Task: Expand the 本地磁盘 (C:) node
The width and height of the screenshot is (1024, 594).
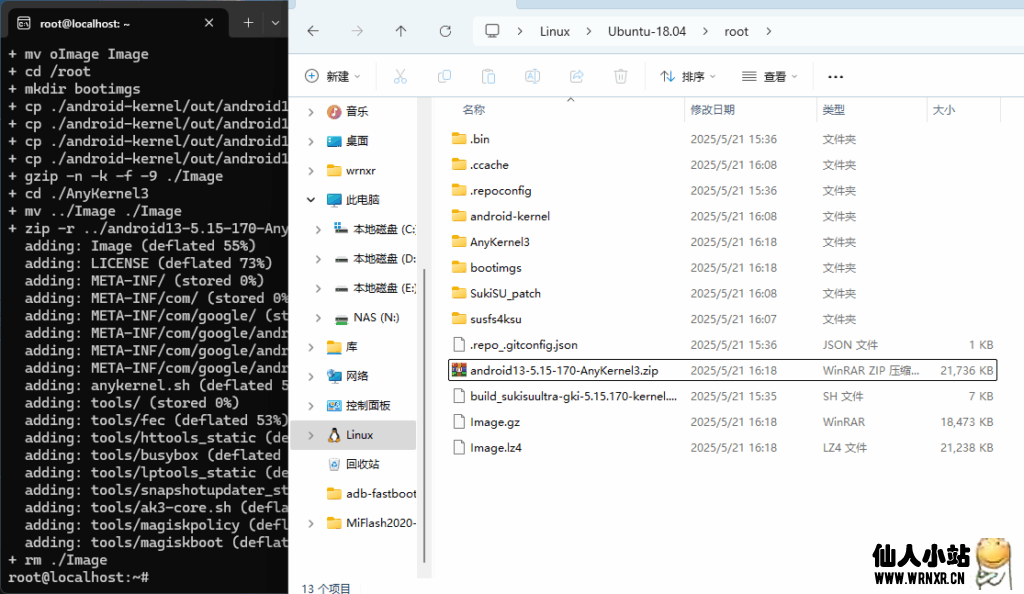Action: coord(318,229)
